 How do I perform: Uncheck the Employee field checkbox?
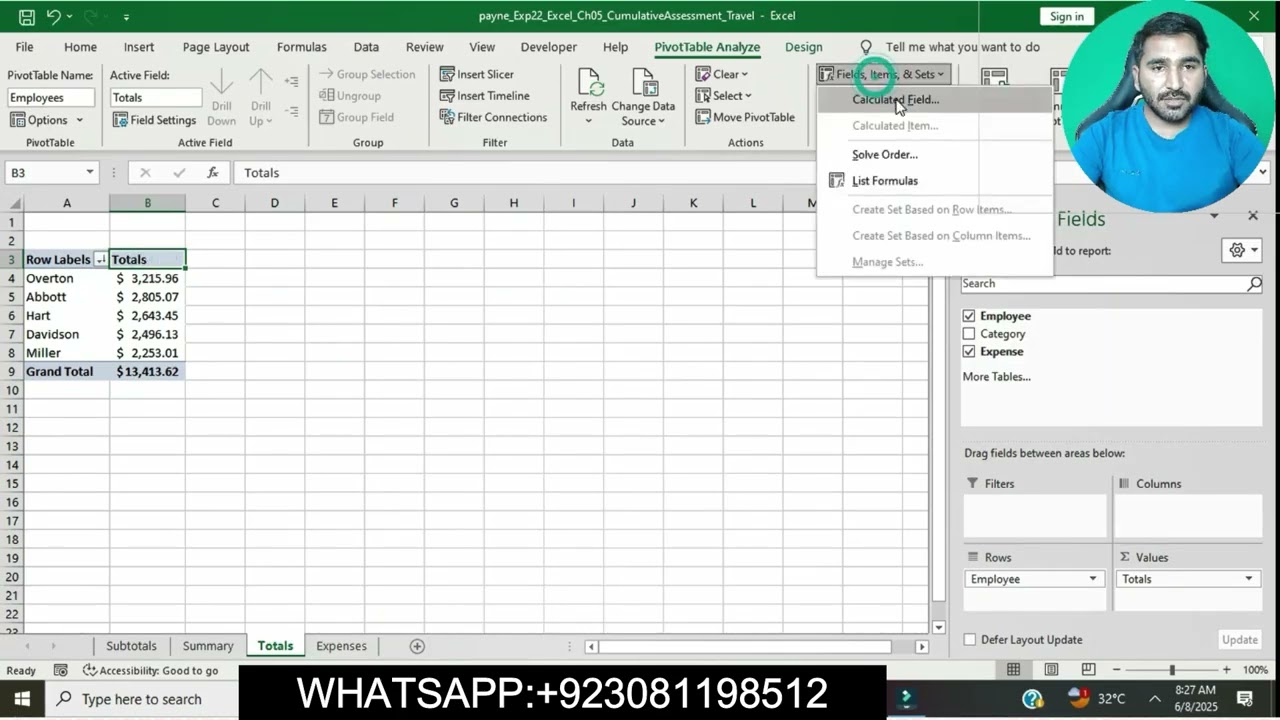click(968, 316)
